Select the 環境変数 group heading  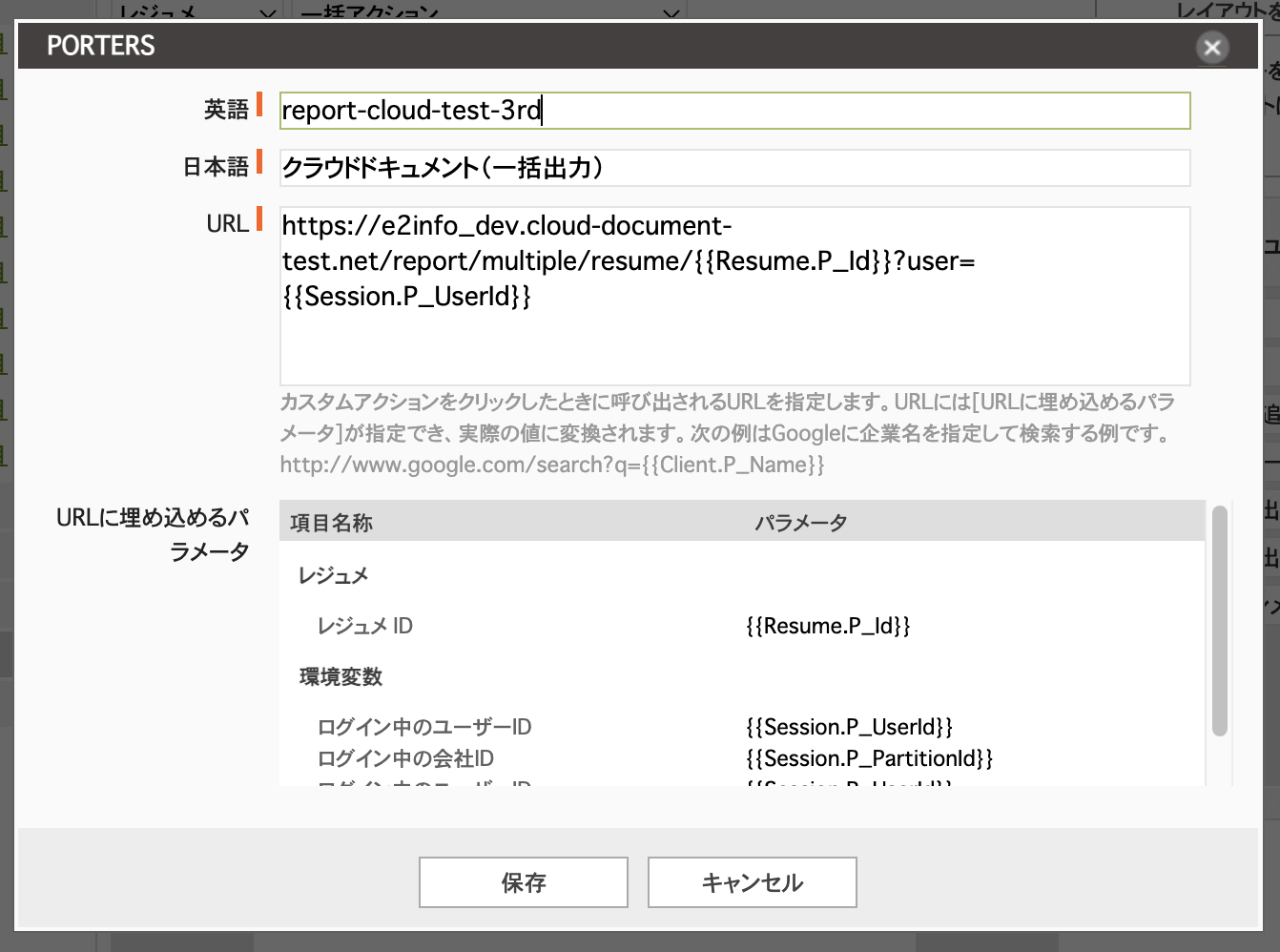pyautogui.click(x=341, y=676)
